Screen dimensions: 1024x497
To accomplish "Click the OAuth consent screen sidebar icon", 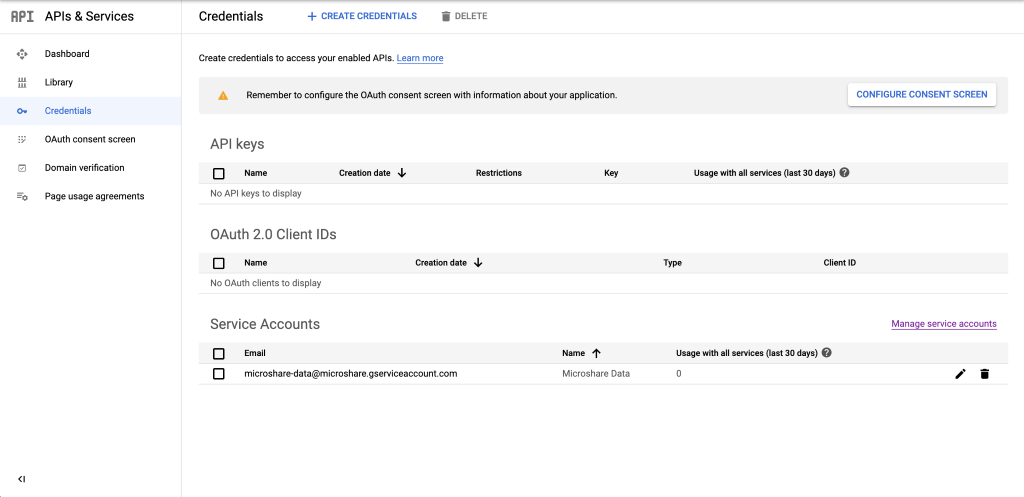I will 22,139.
